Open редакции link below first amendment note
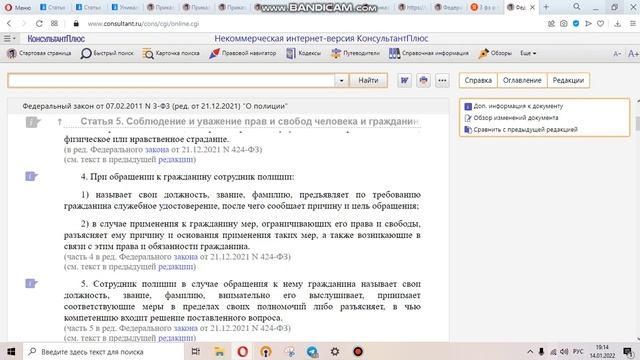Screen dimensions: 640x360 pyautogui.click(x=176, y=160)
